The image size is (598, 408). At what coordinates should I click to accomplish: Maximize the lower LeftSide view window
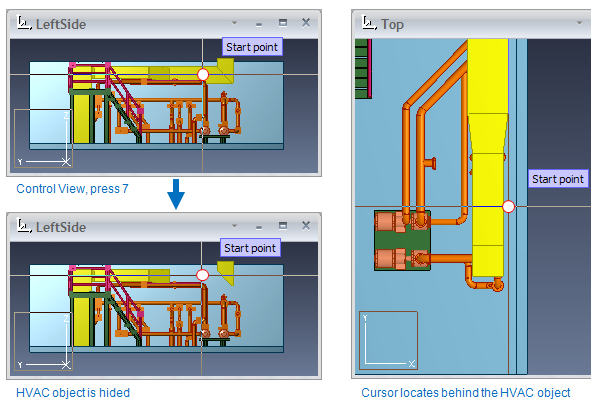[283, 226]
